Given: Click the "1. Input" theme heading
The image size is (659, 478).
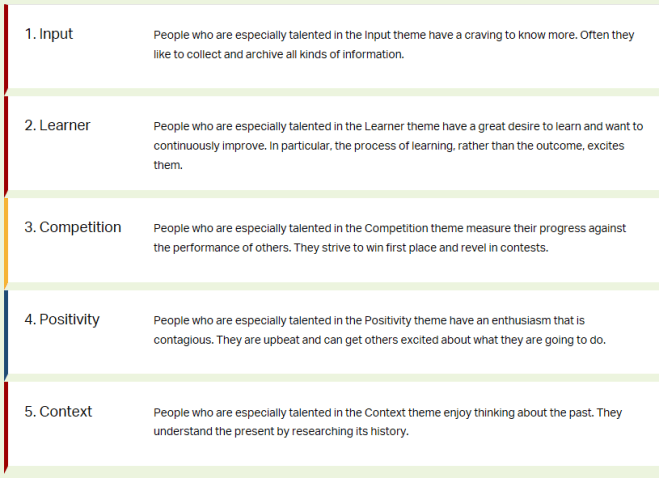Looking at the screenshot, I should 49,34.
